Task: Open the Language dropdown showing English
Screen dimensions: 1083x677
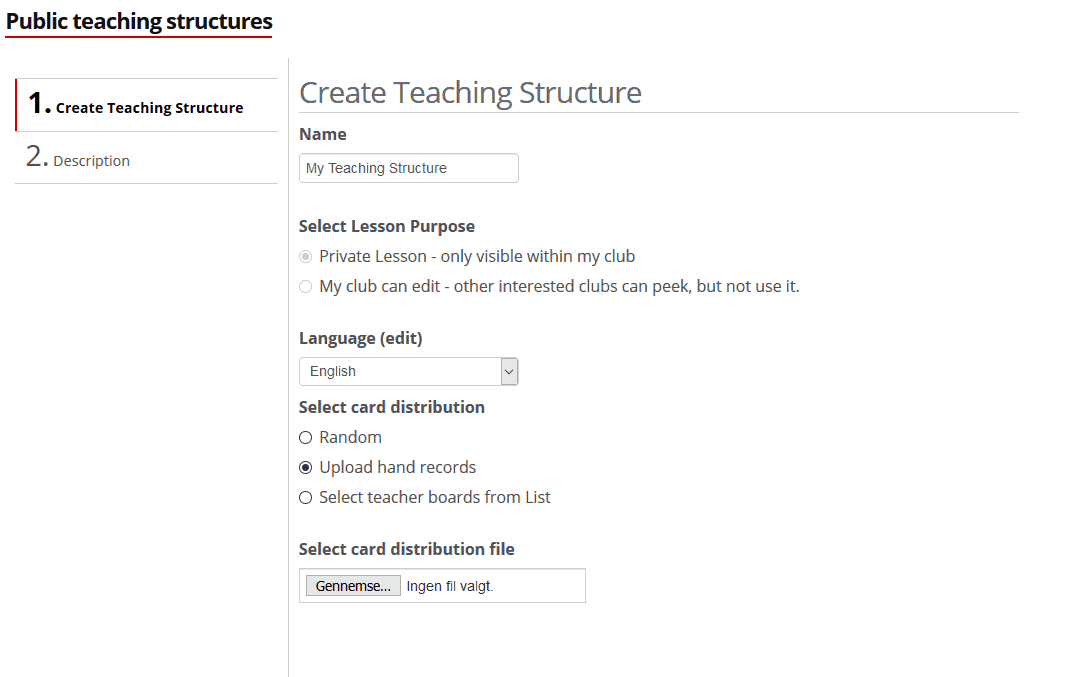Action: coord(400,371)
